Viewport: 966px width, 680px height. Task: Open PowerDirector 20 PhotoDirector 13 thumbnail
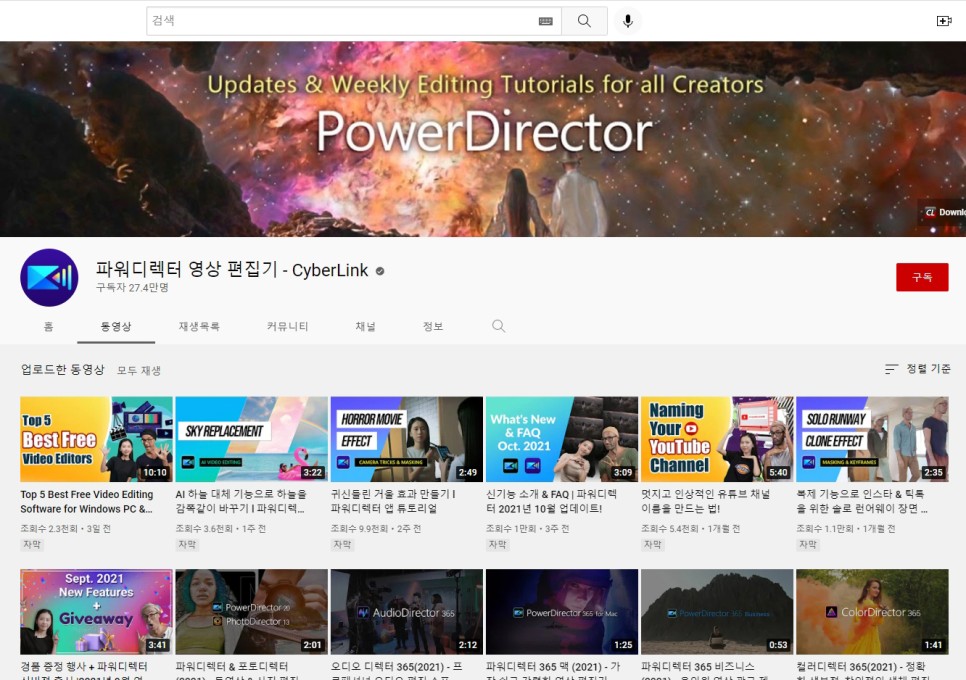pyautogui.click(x=251, y=612)
